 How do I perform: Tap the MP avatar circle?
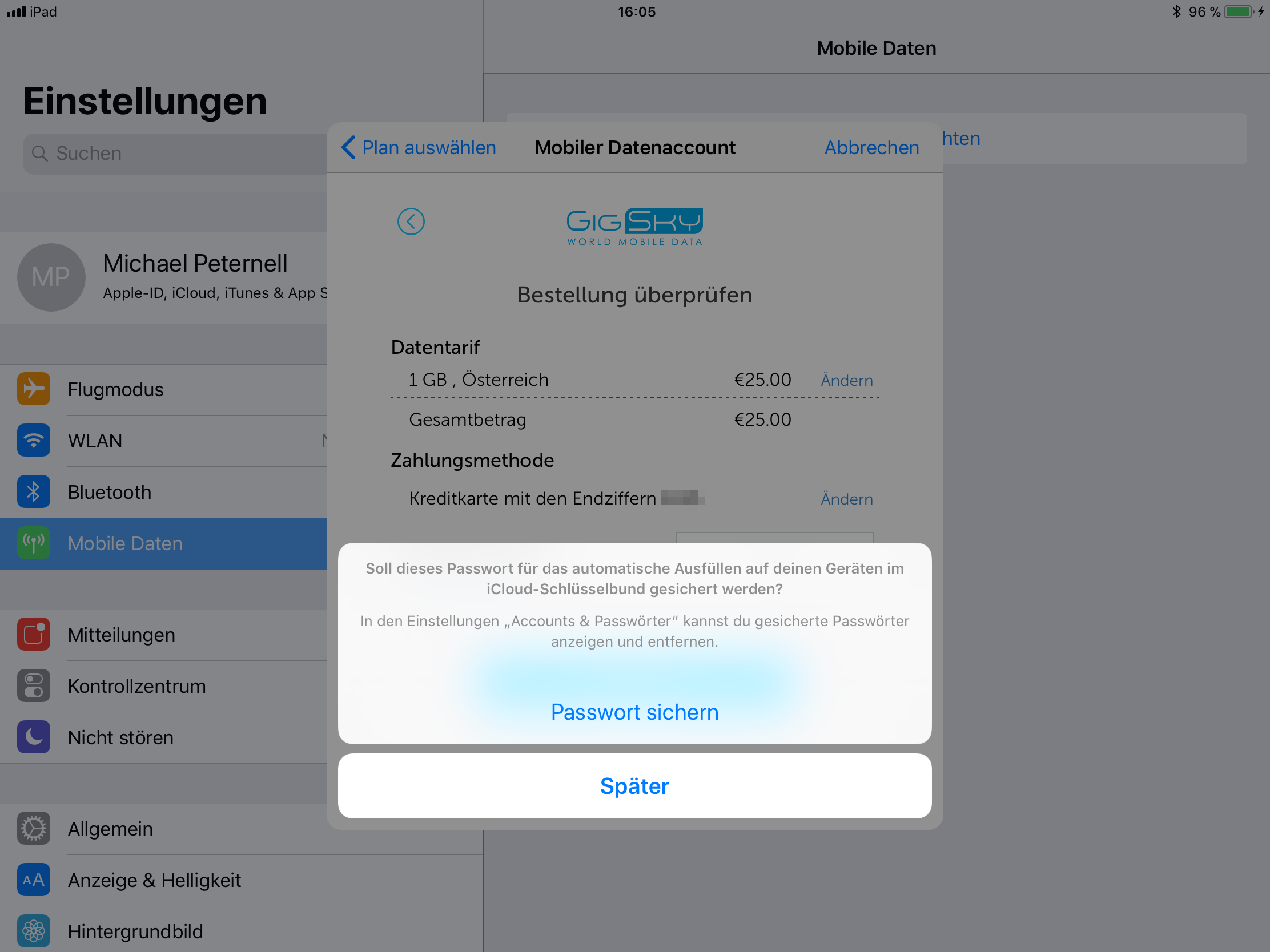tap(51, 278)
